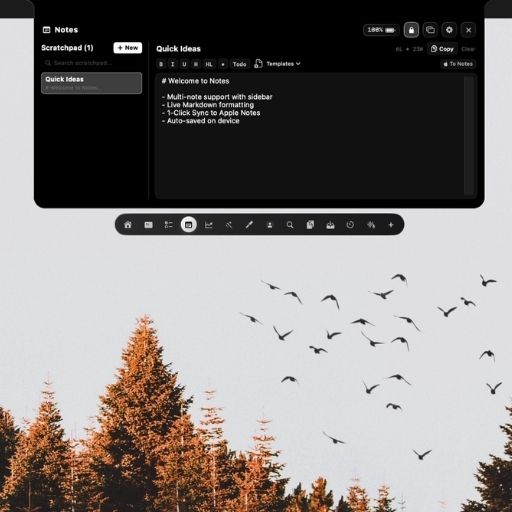Click the template document icon beside Templates

pyautogui.click(x=258, y=64)
